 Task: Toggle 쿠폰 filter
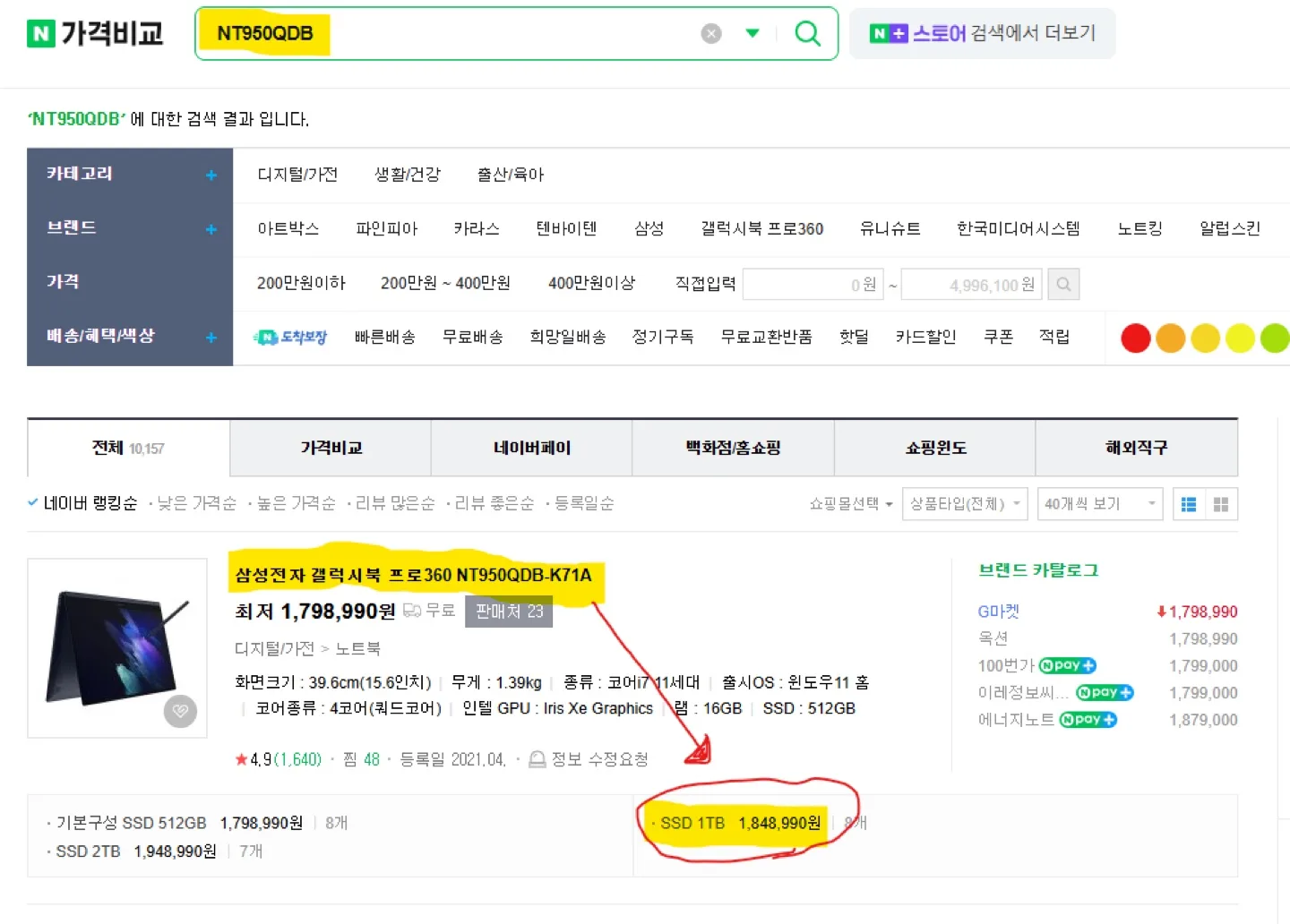tap(999, 338)
